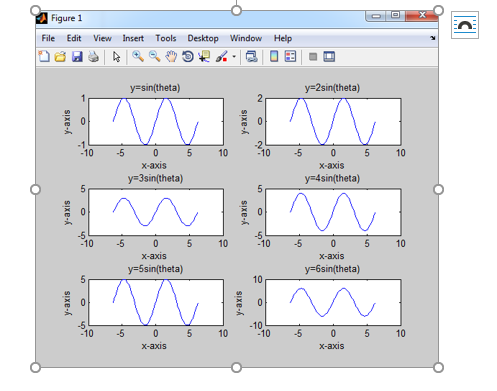Image resolution: width=497 pixels, height=391 pixels.
Task: Open the Tools menu
Action: tap(166, 38)
